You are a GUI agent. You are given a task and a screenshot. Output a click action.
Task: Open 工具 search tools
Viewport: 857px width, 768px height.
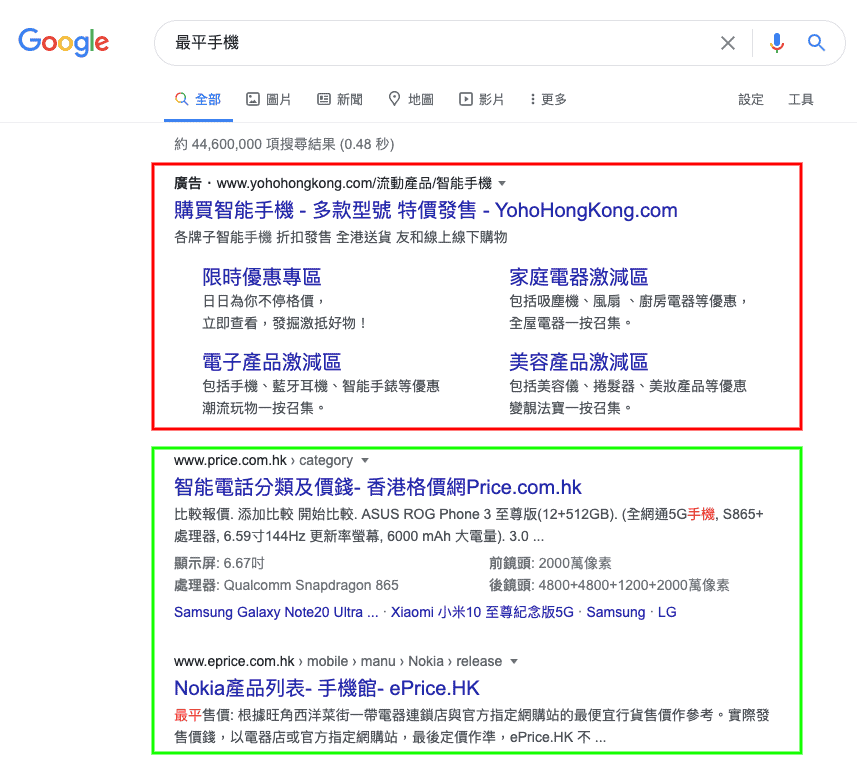(x=801, y=99)
